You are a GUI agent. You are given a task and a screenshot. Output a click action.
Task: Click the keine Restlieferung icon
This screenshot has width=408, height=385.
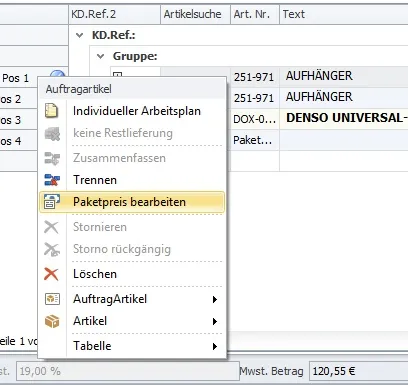point(52,133)
